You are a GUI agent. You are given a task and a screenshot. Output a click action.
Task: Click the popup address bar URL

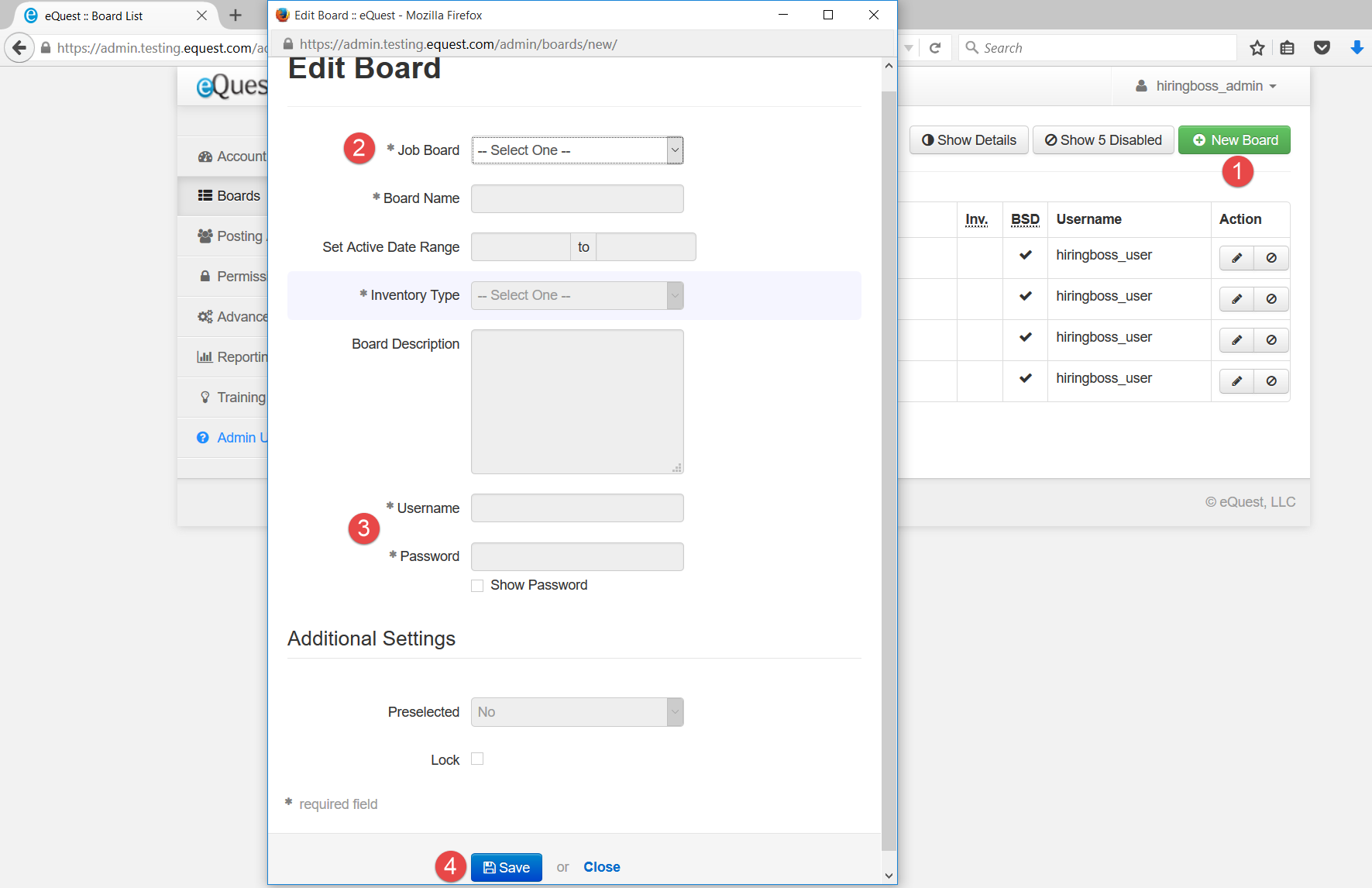click(458, 44)
